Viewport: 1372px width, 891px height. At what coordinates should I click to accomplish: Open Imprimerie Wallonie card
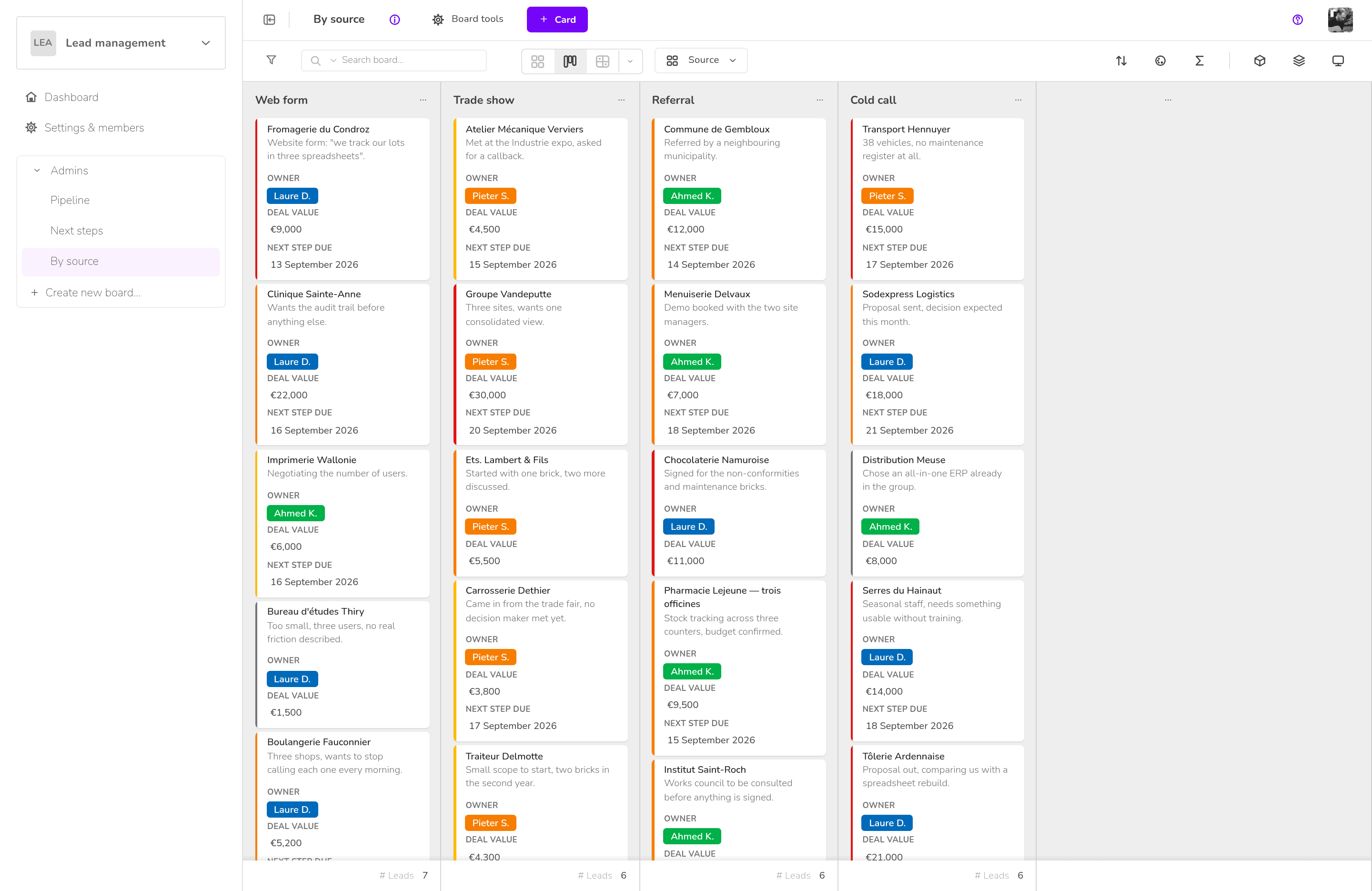click(x=343, y=523)
